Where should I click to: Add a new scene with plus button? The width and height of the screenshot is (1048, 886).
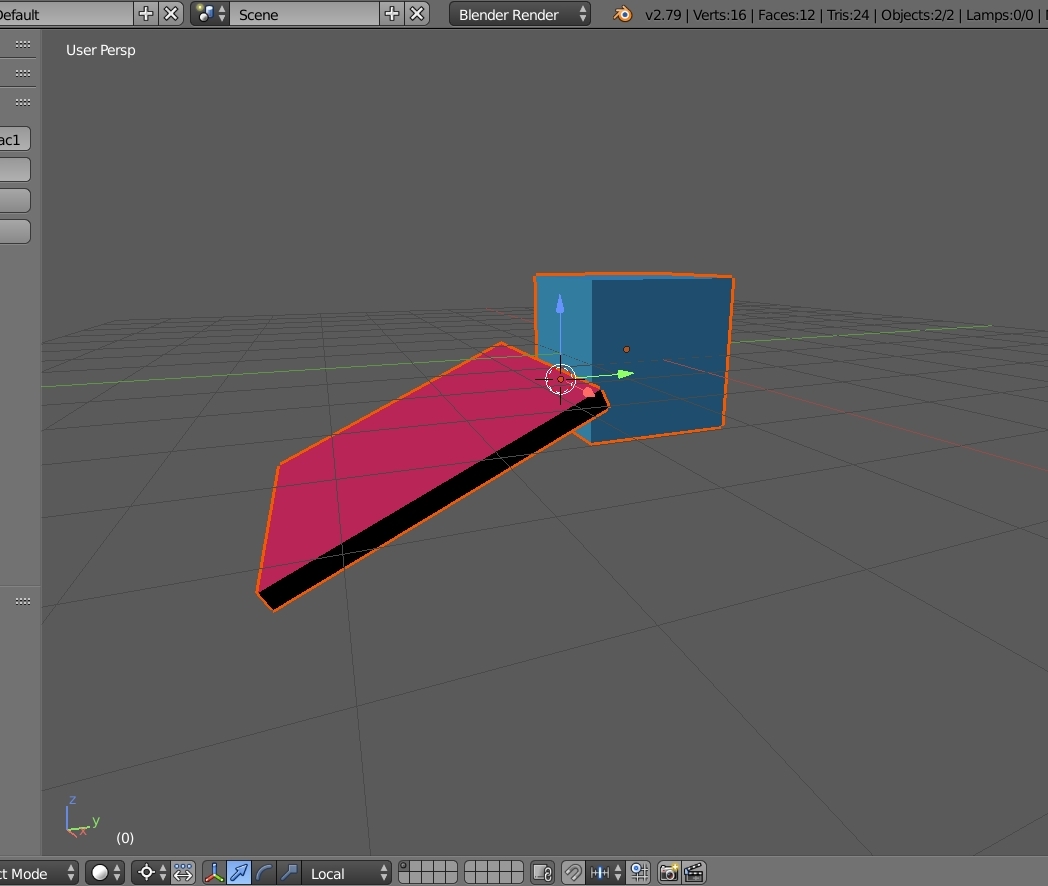pyautogui.click(x=392, y=14)
